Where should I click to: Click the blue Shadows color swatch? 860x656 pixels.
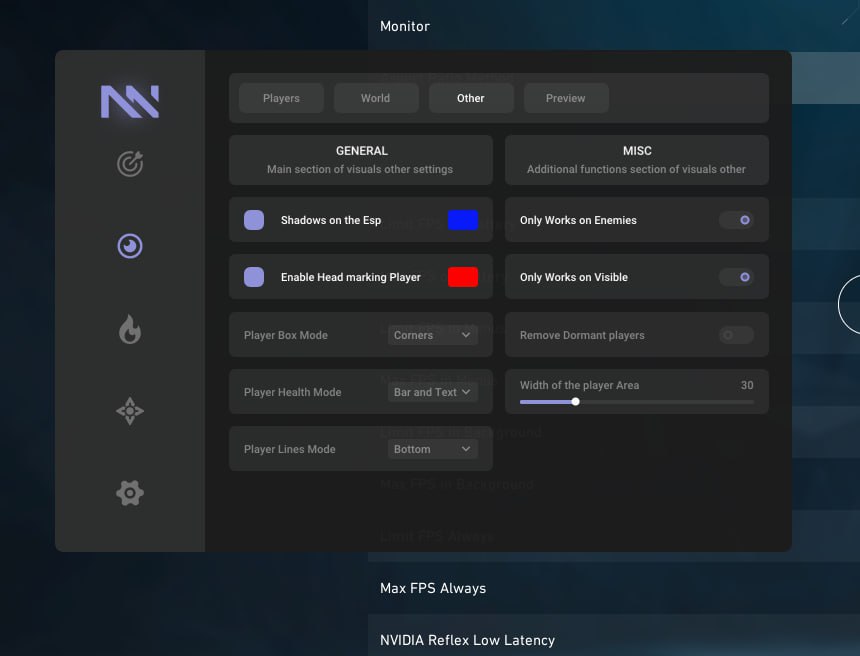coord(463,220)
